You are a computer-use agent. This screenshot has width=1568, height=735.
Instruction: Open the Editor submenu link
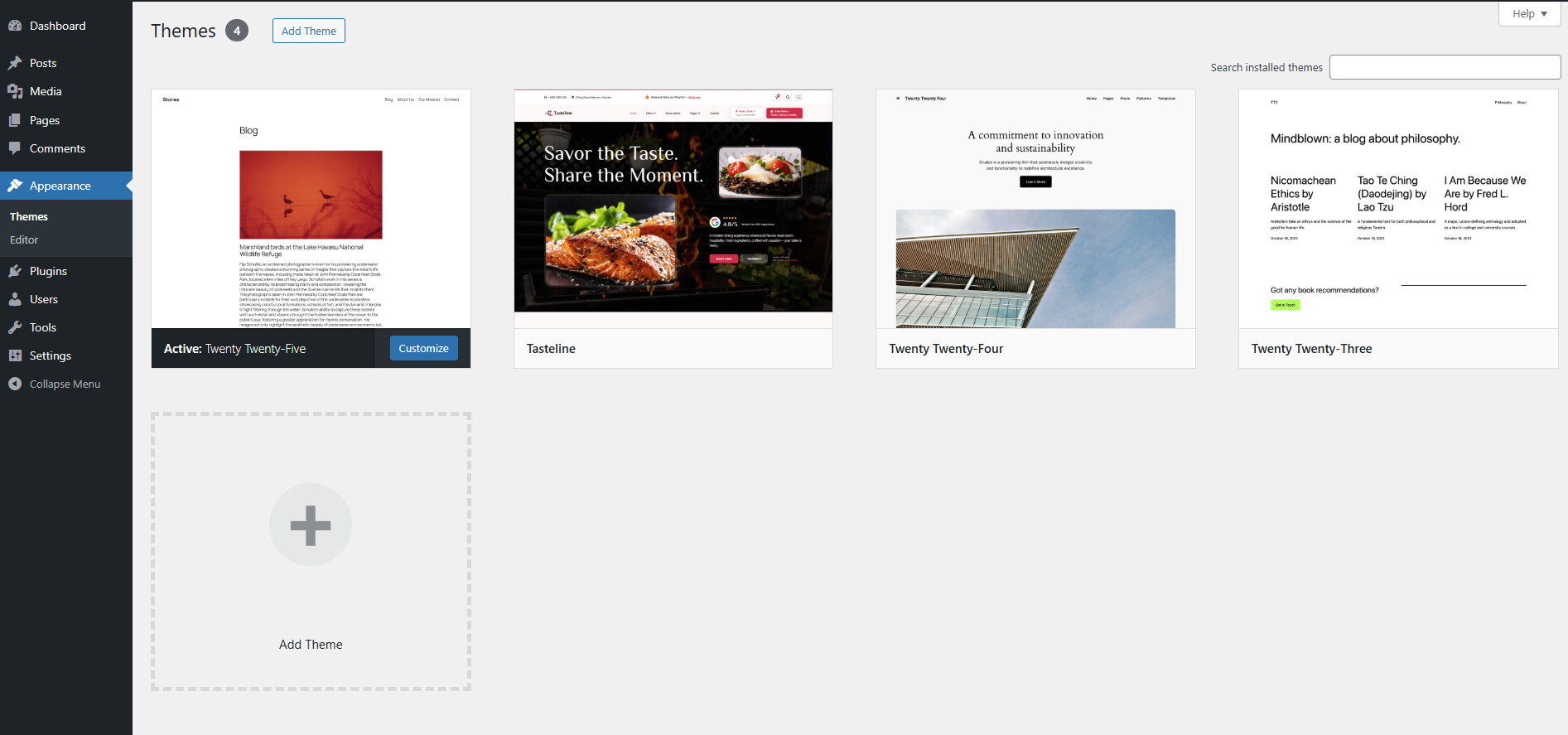pos(24,239)
